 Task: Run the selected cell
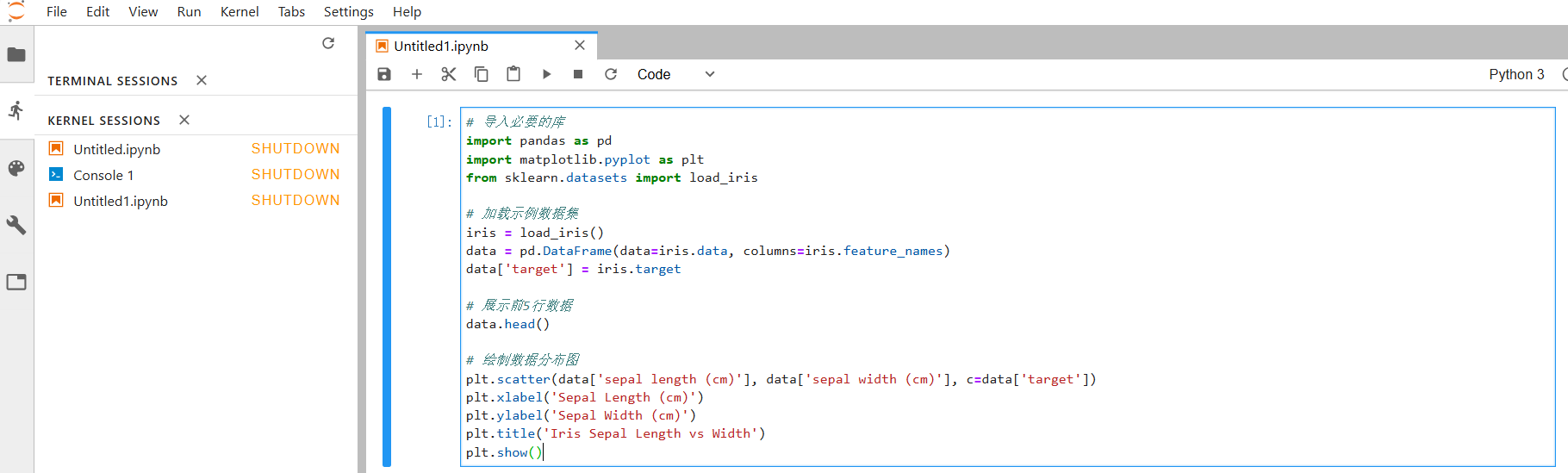coord(546,74)
